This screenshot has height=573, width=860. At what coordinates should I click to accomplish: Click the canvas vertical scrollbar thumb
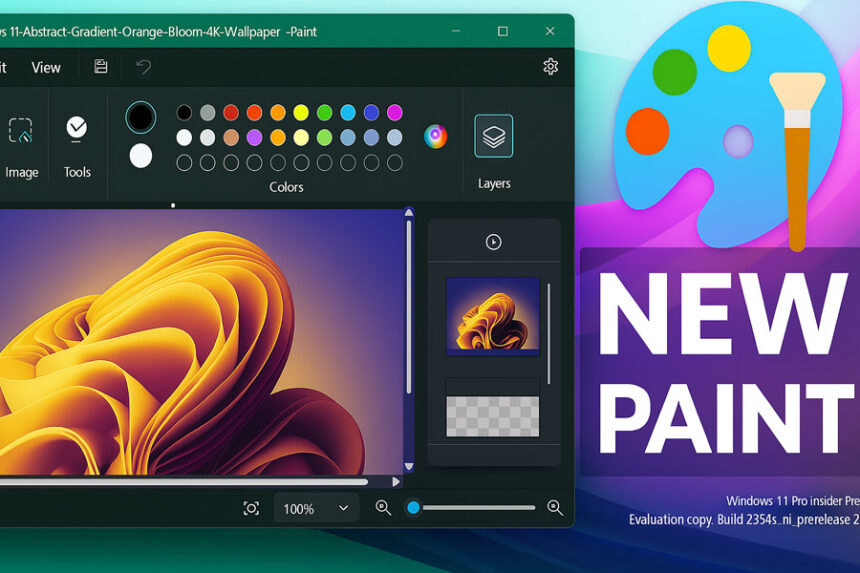tap(409, 307)
